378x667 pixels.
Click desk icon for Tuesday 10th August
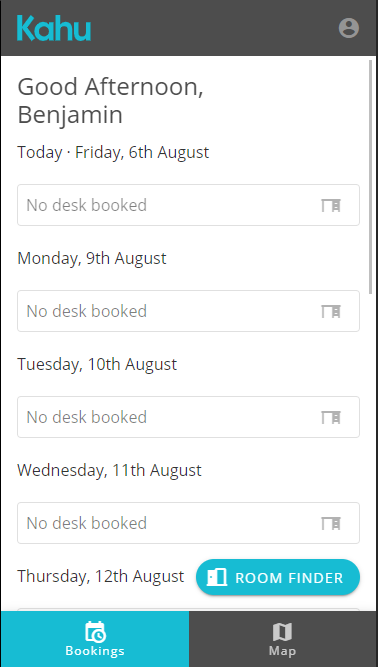pyautogui.click(x=331, y=417)
